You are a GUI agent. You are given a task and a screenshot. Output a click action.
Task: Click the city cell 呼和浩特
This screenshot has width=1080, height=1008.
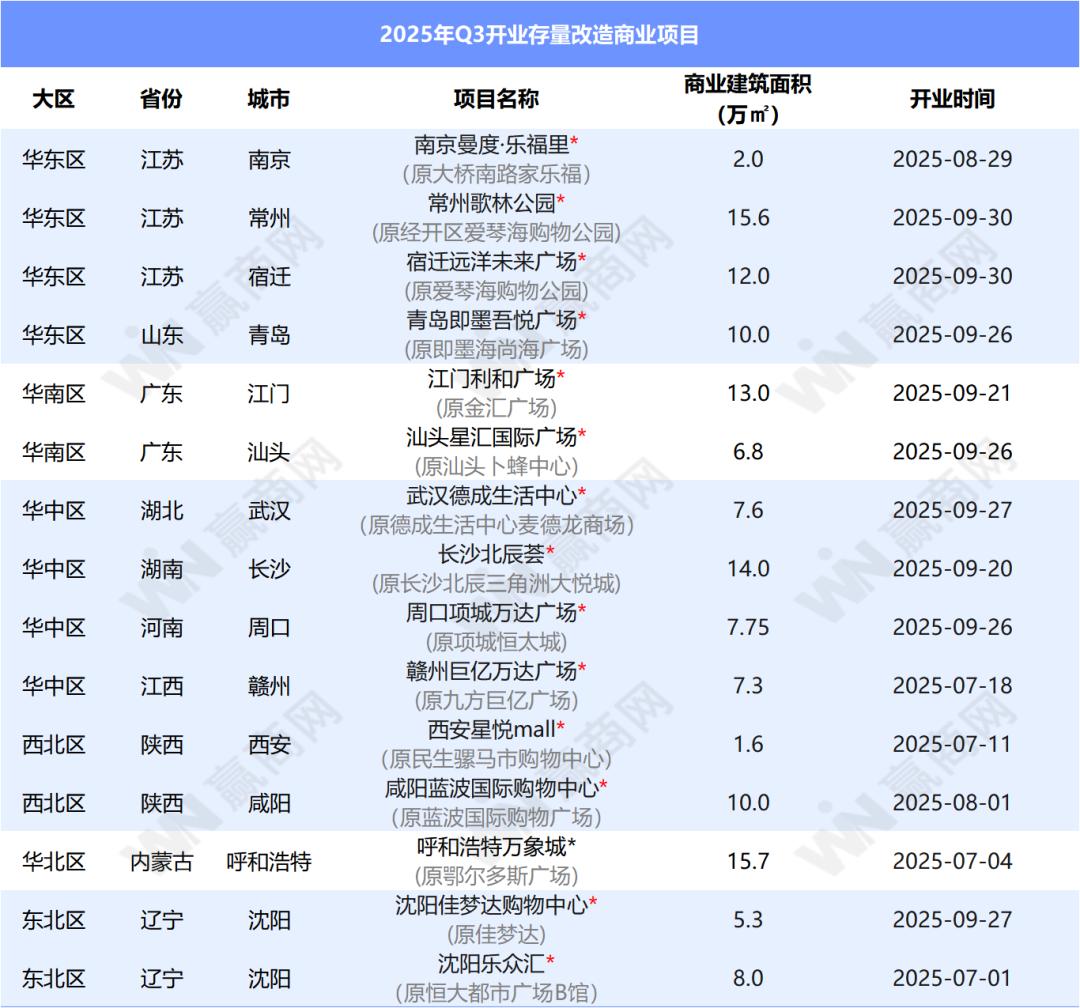click(269, 863)
